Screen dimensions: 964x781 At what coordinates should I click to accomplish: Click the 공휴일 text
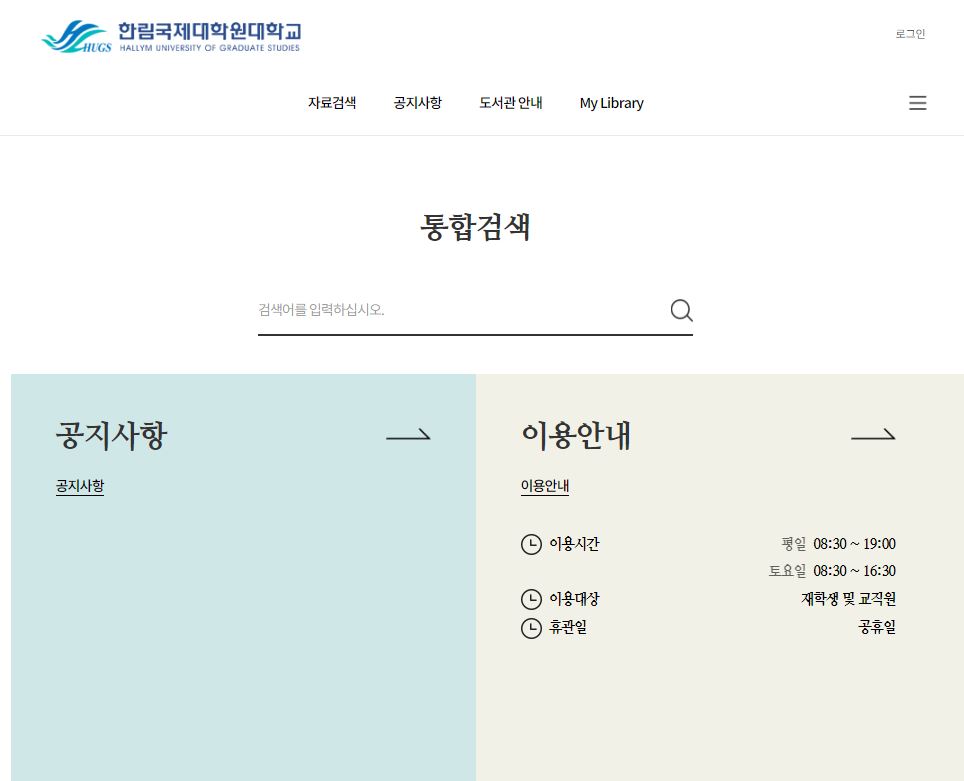click(877, 627)
